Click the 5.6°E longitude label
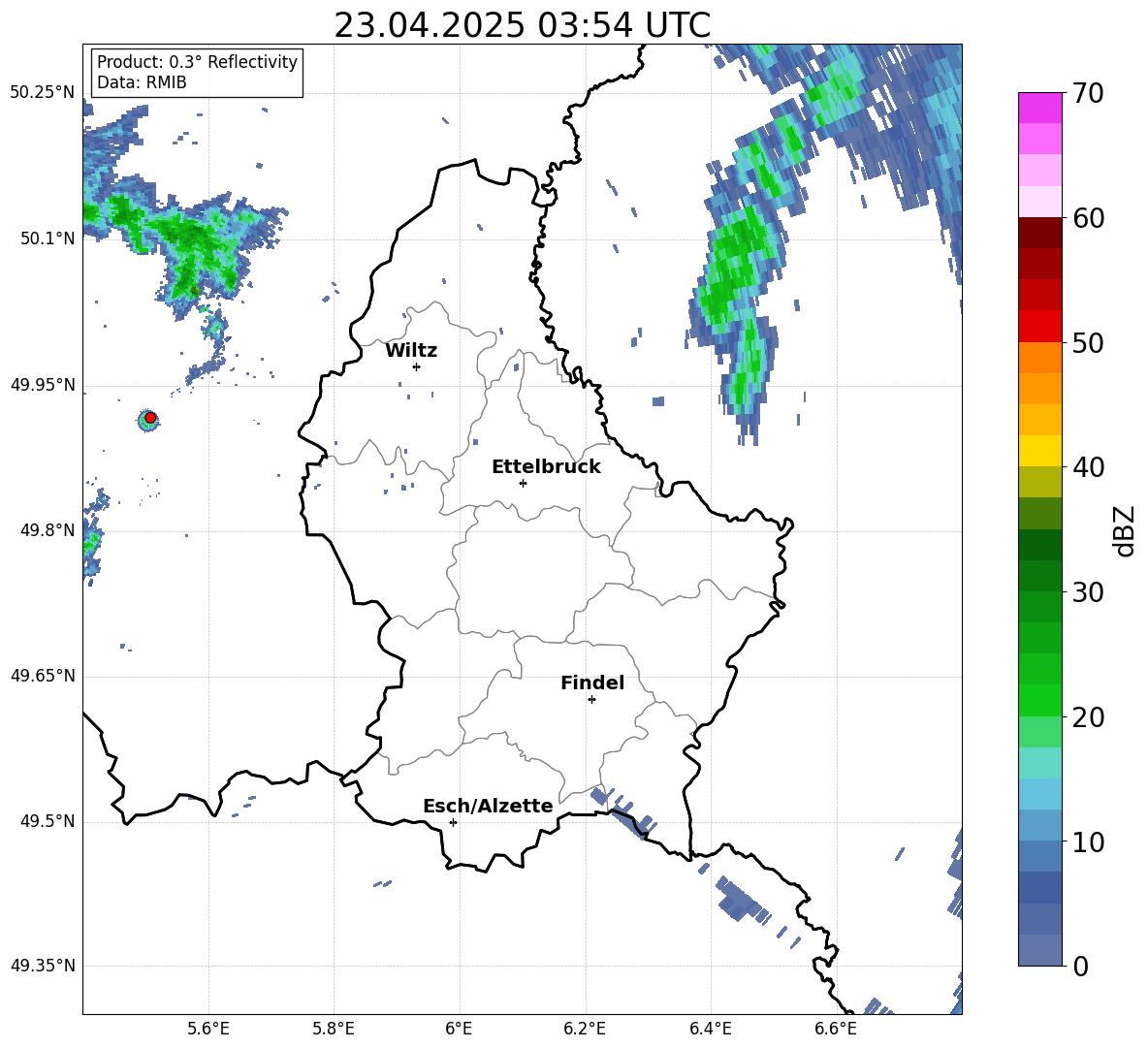This screenshot has width=1148, height=1048. coord(207,1029)
